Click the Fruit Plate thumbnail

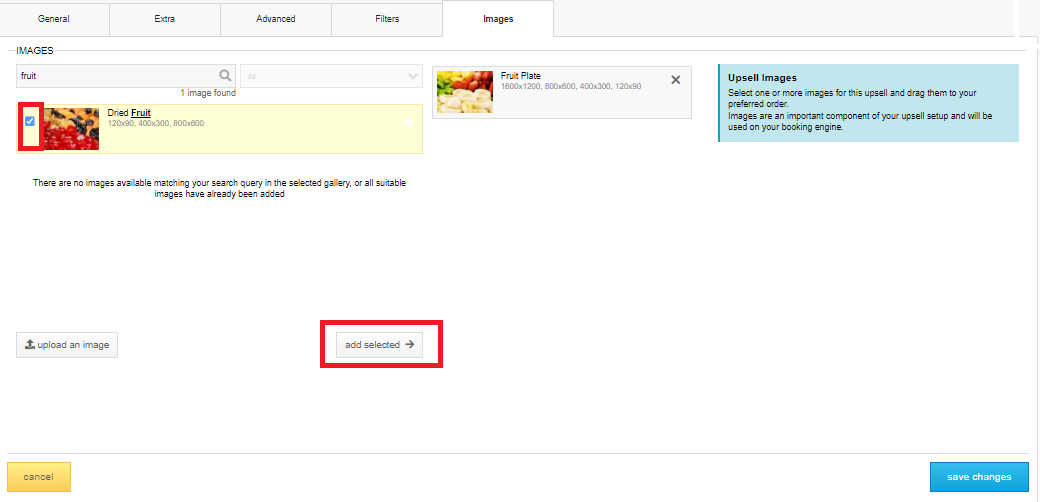[x=465, y=92]
